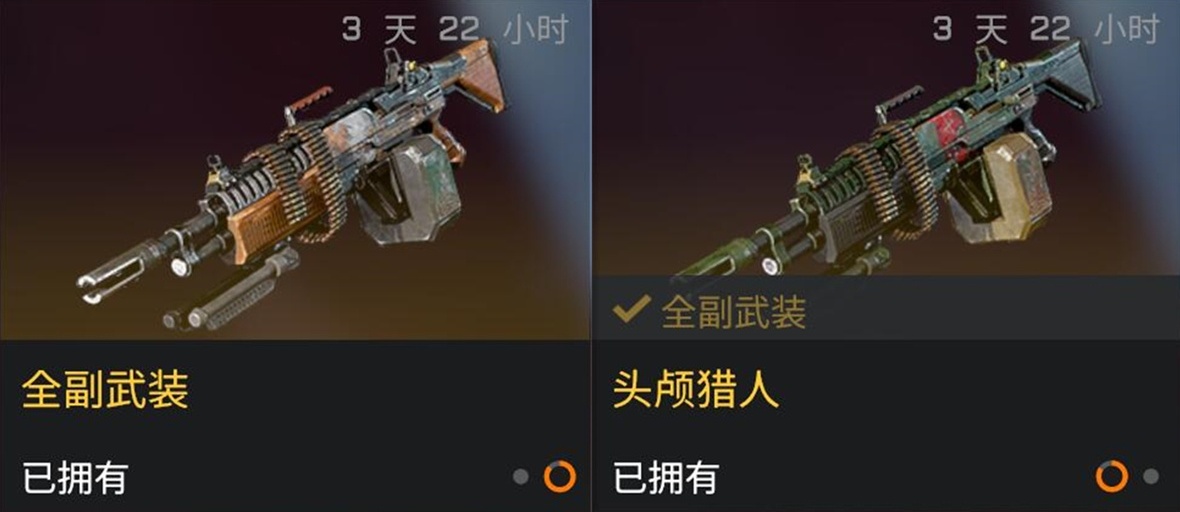Click the 3 天 22 小时 timer on right card
Viewport: 1180px width, 512px height.
pos(1046,30)
